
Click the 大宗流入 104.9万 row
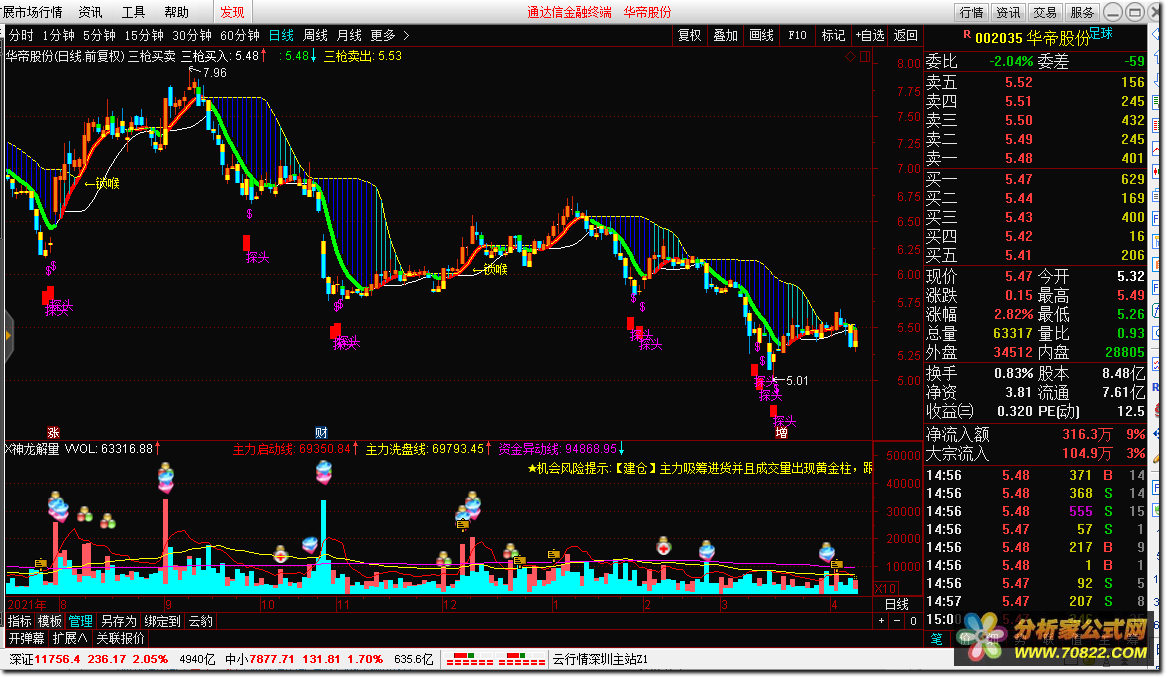(x=1035, y=453)
